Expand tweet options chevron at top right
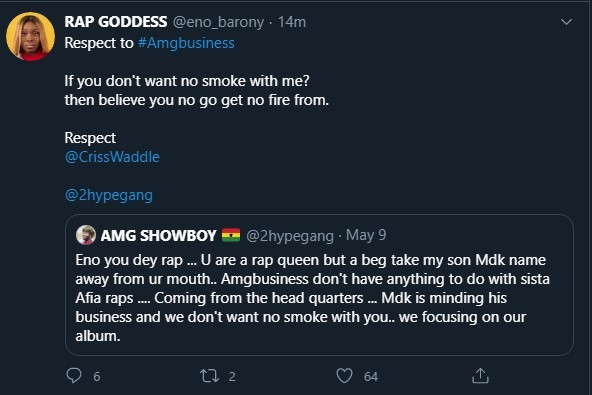Screen dimensions: 592x395 point(566,22)
